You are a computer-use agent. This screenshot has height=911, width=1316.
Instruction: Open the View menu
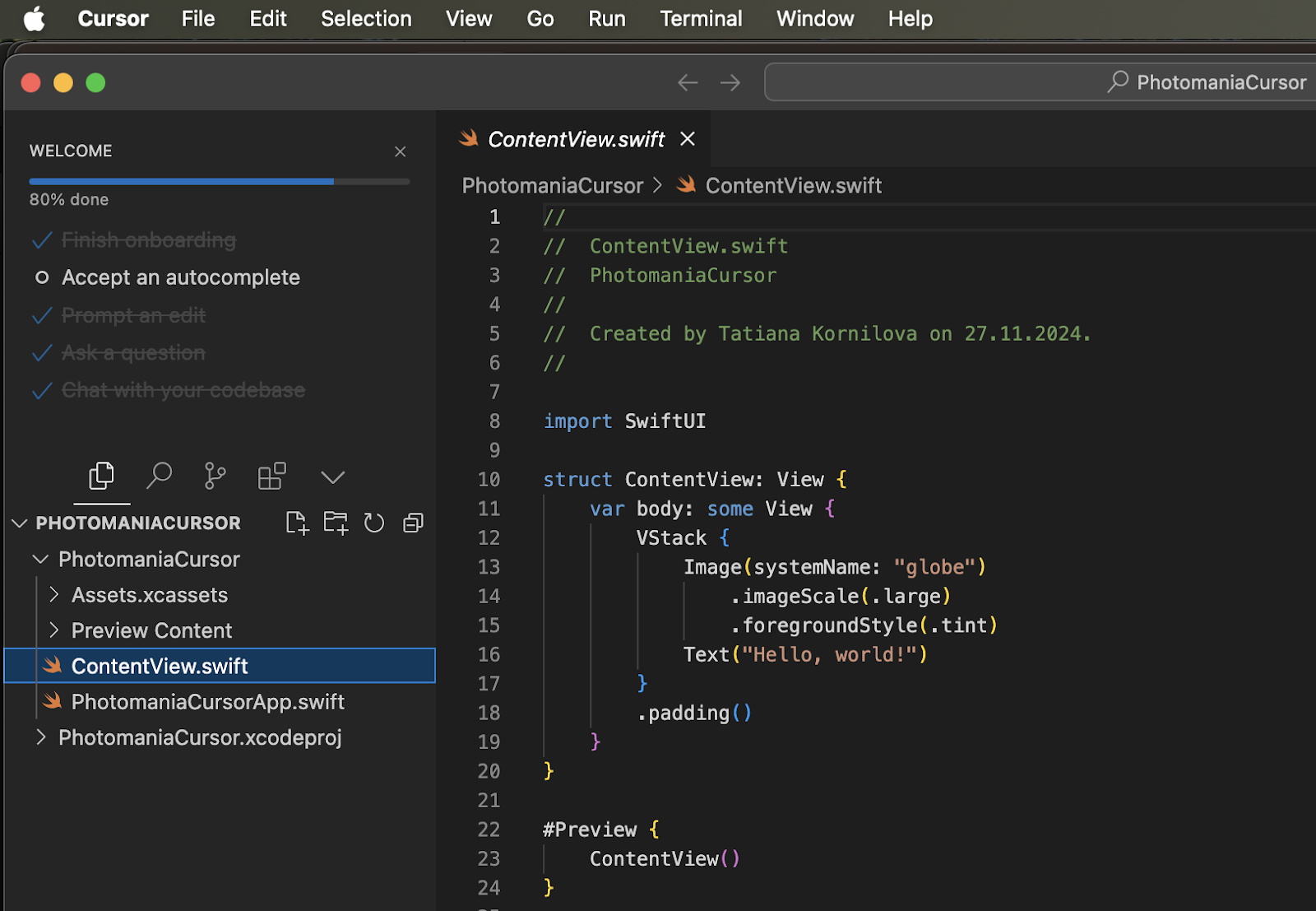(x=469, y=18)
